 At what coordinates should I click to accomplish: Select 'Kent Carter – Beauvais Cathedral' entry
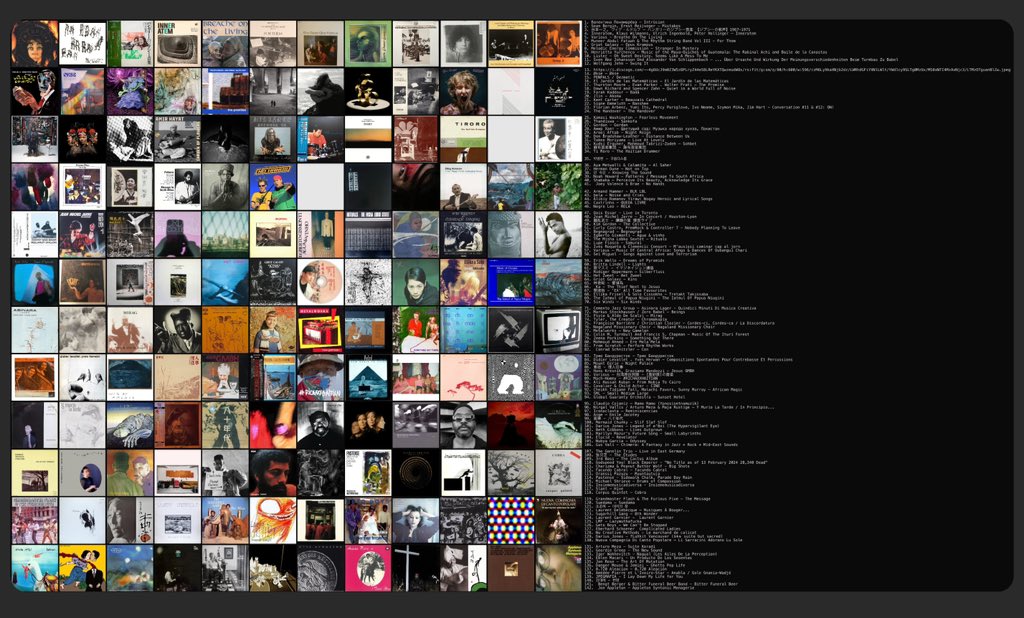[x=626, y=100]
